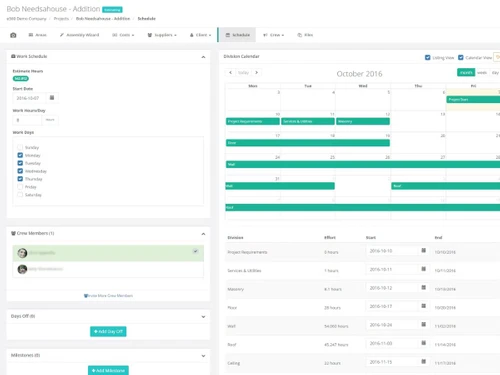Uncheck the Tuesday work day checkbox
Image resolution: width=500 pixels, height=375 pixels.
pos(20,163)
